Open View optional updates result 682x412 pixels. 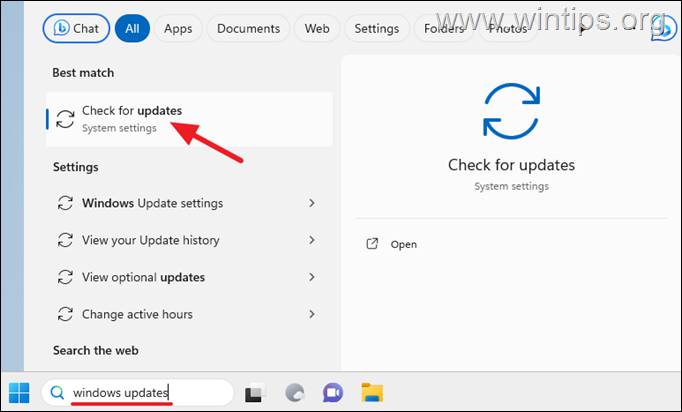[x=189, y=277]
